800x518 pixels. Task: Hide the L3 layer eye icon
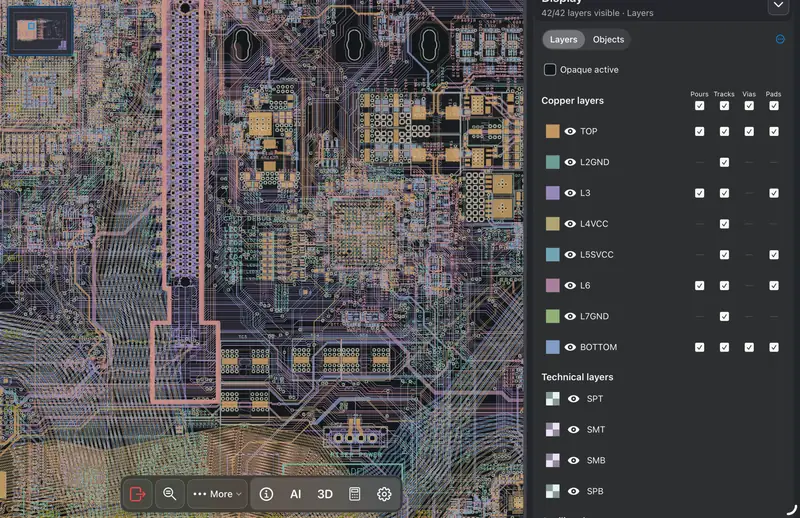point(570,193)
